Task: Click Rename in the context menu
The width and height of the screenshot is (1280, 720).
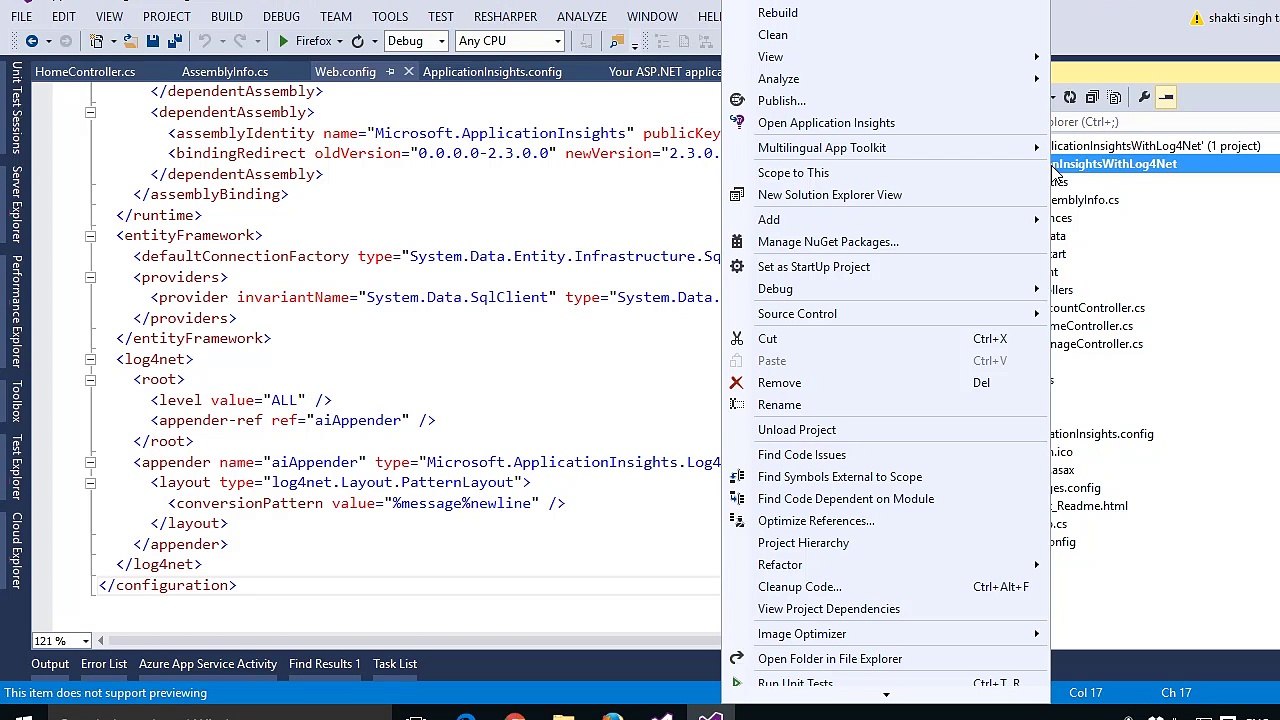Action: point(886,405)
